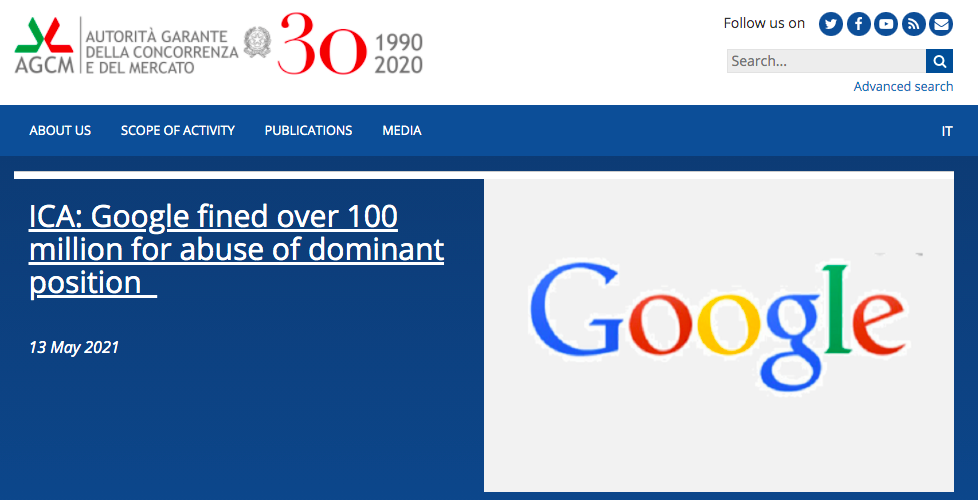Click the email envelope icon
The width and height of the screenshot is (978, 500).
pyautogui.click(x=941, y=24)
